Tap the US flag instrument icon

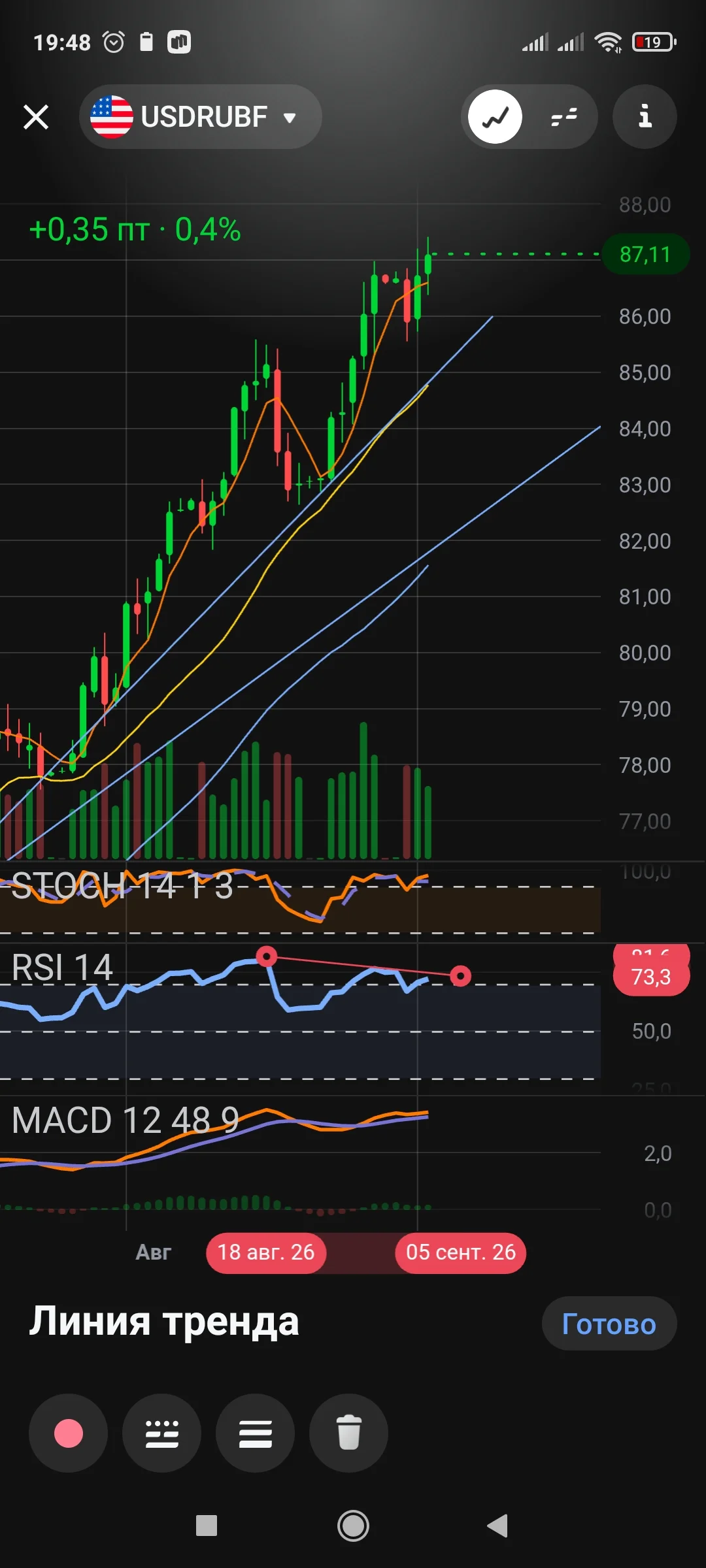pos(112,117)
